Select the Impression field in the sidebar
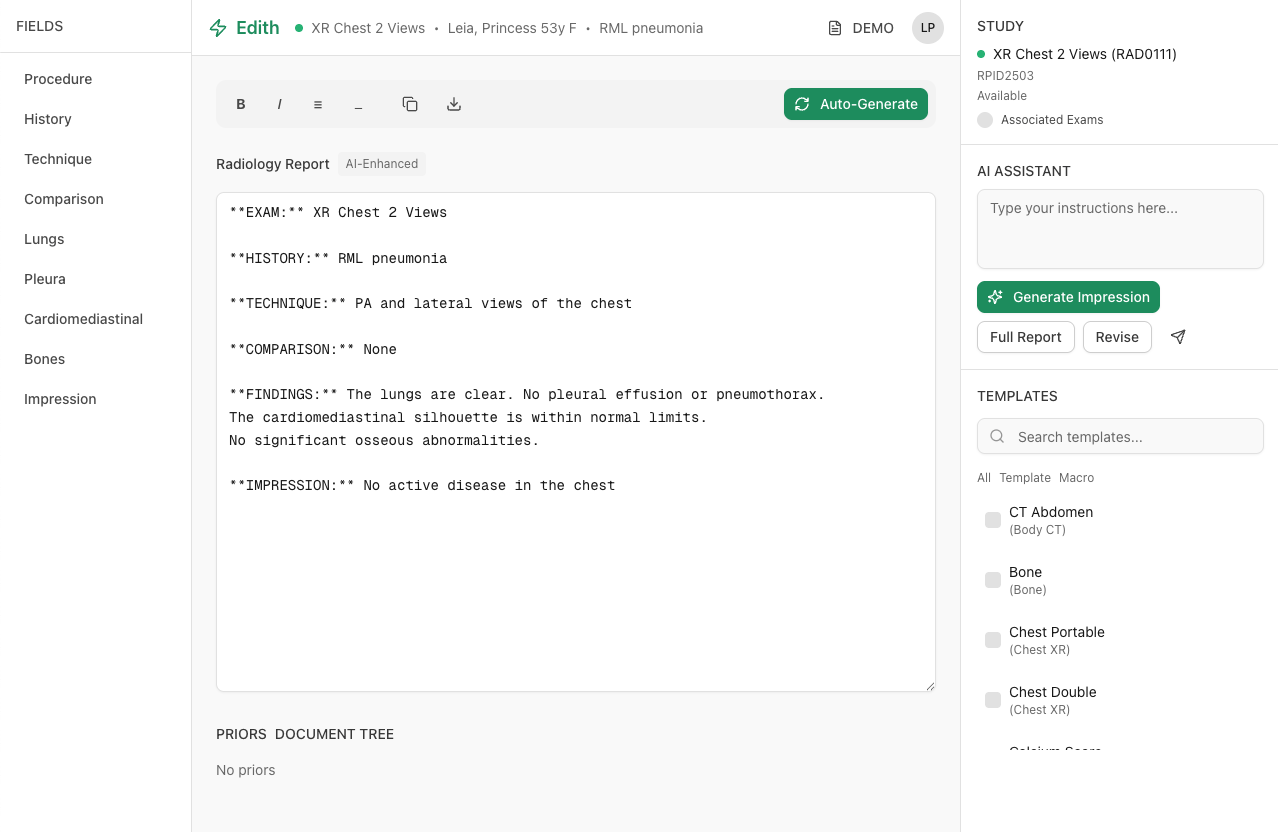This screenshot has width=1278, height=832. click(60, 398)
